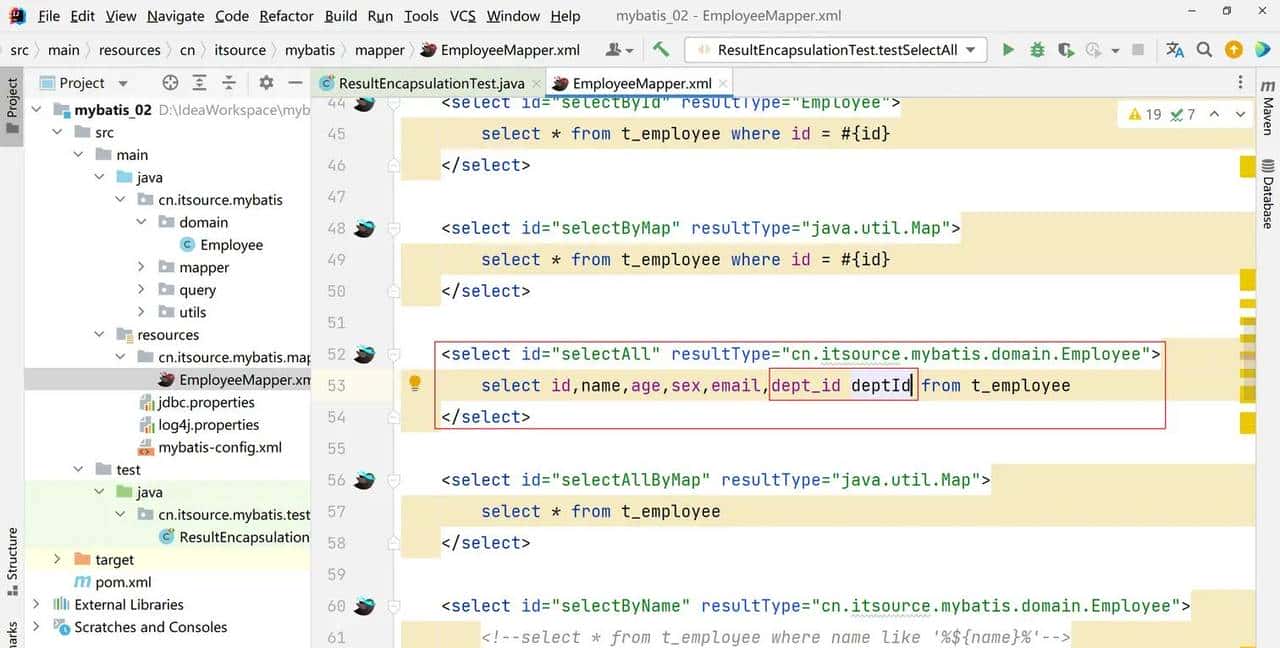Click the translate icon in toolbar

(1175, 50)
